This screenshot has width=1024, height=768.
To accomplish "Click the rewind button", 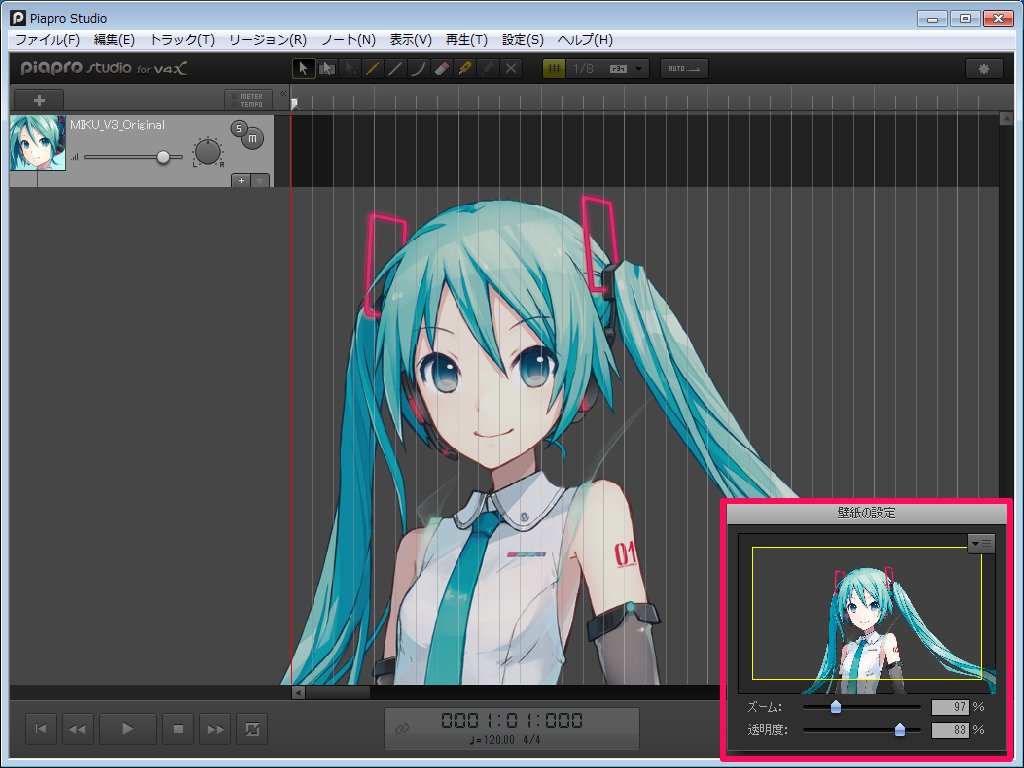I will click(x=77, y=729).
